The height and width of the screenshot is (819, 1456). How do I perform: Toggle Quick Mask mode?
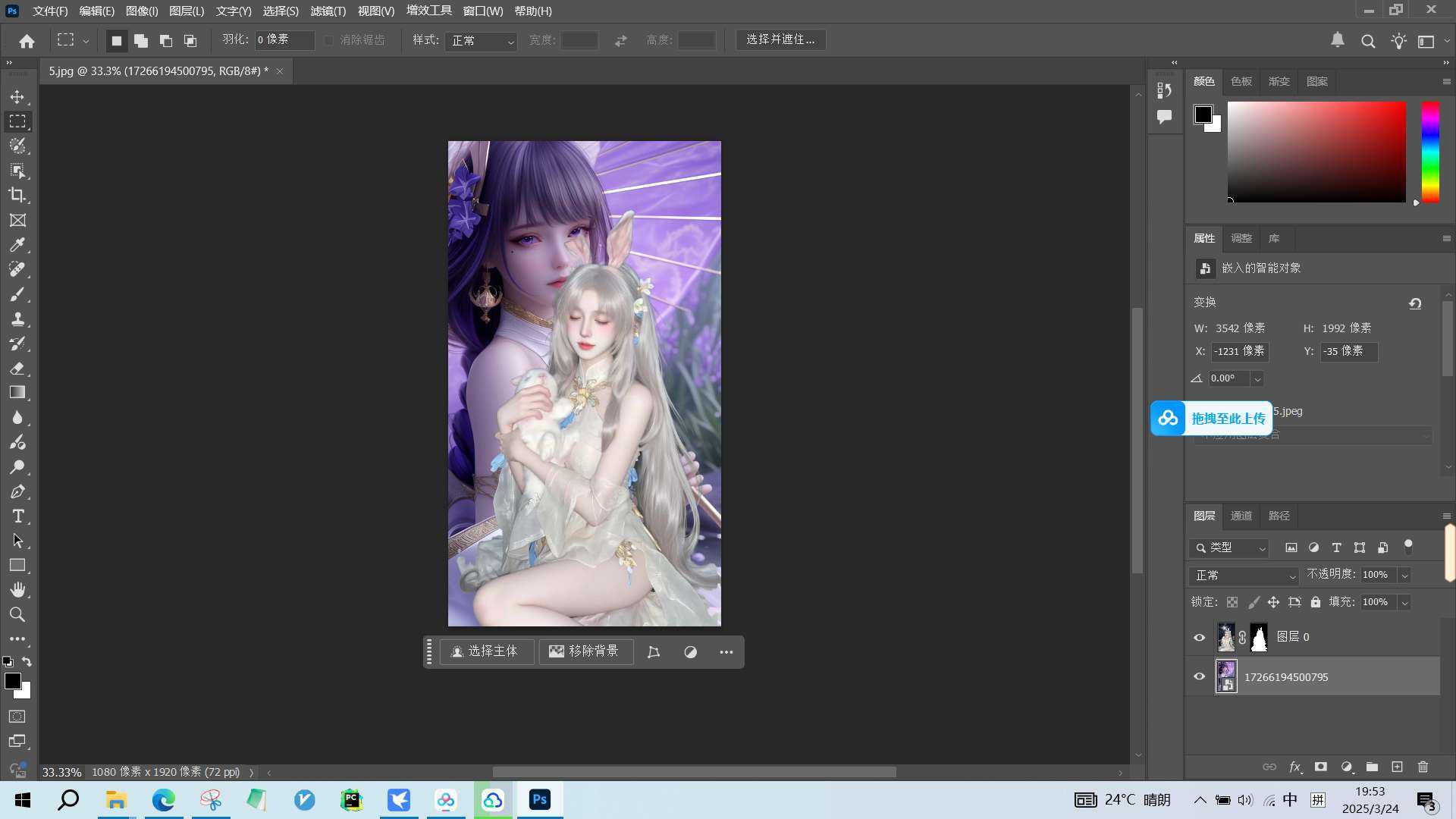tap(17, 717)
